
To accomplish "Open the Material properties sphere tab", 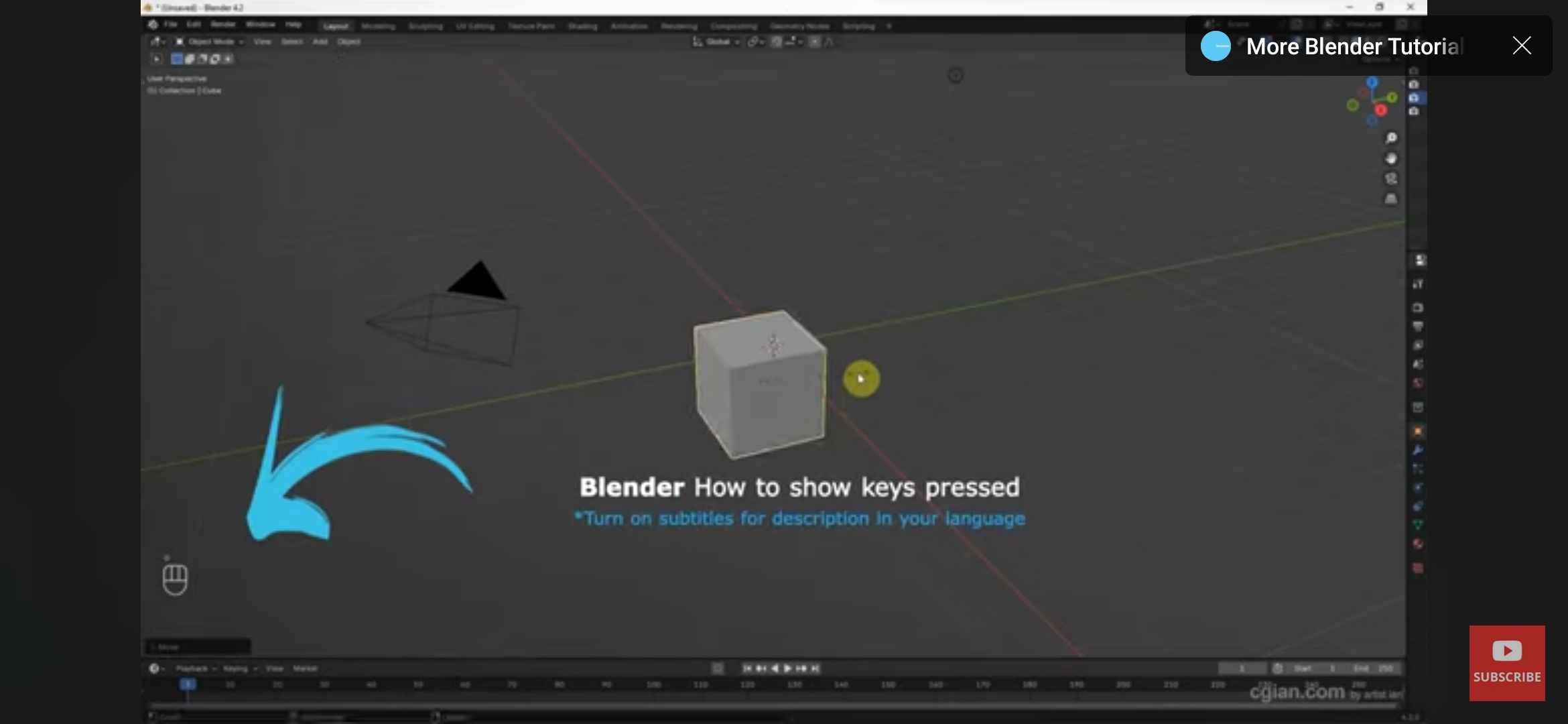I will 1418,544.
